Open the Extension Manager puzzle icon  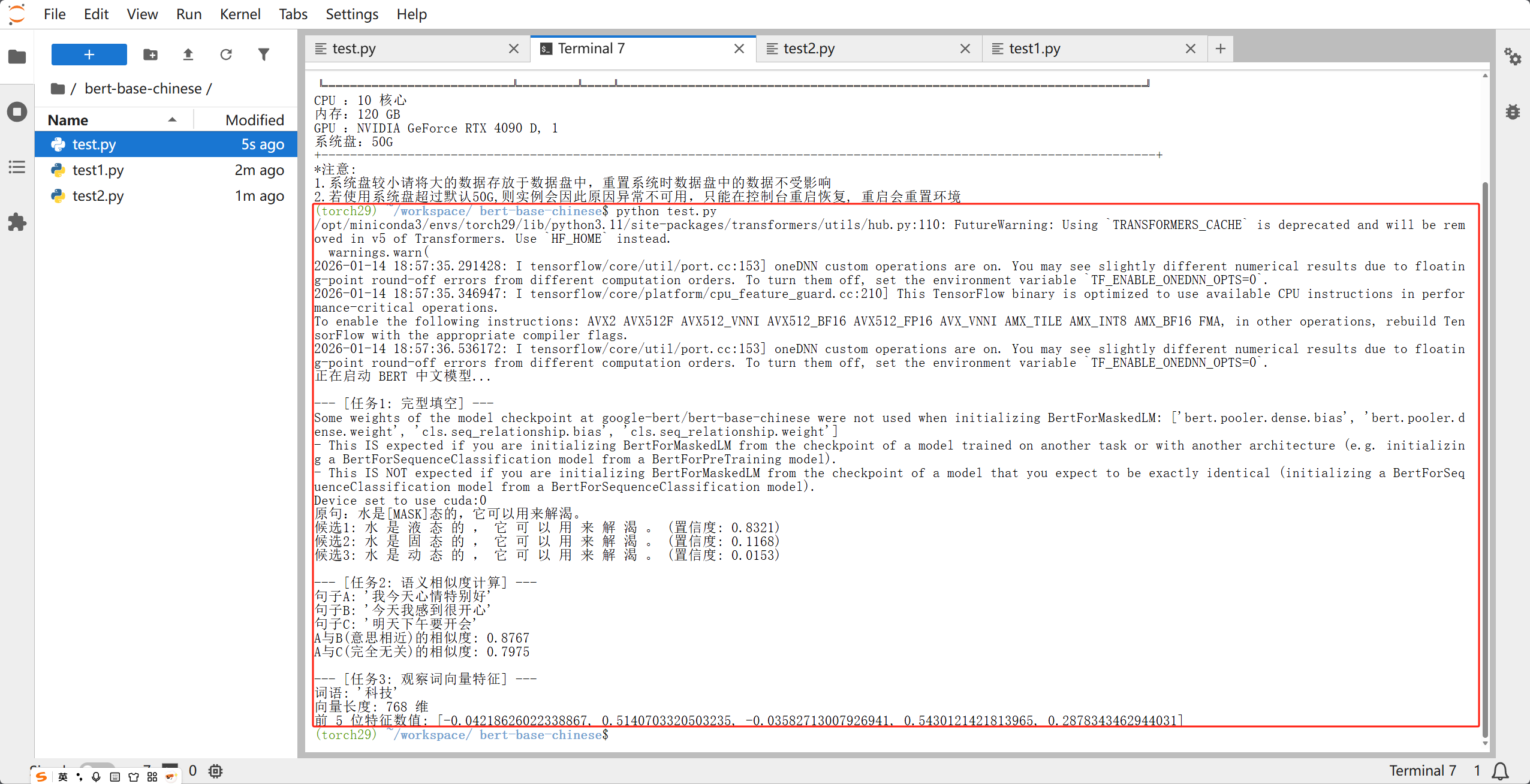[x=17, y=222]
